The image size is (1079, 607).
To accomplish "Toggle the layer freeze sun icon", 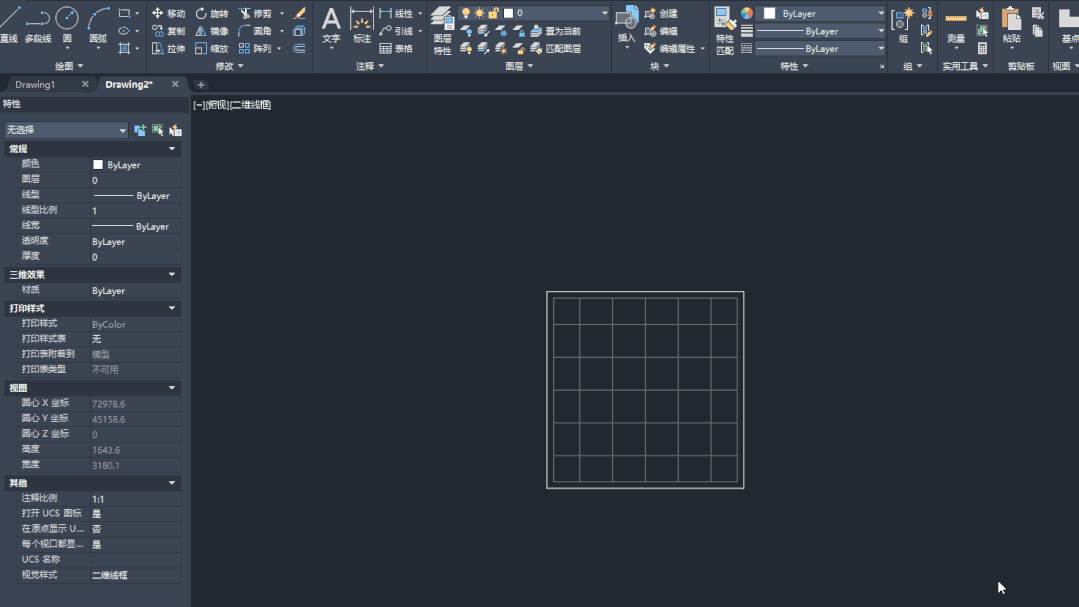I will pyautogui.click(x=480, y=13).
